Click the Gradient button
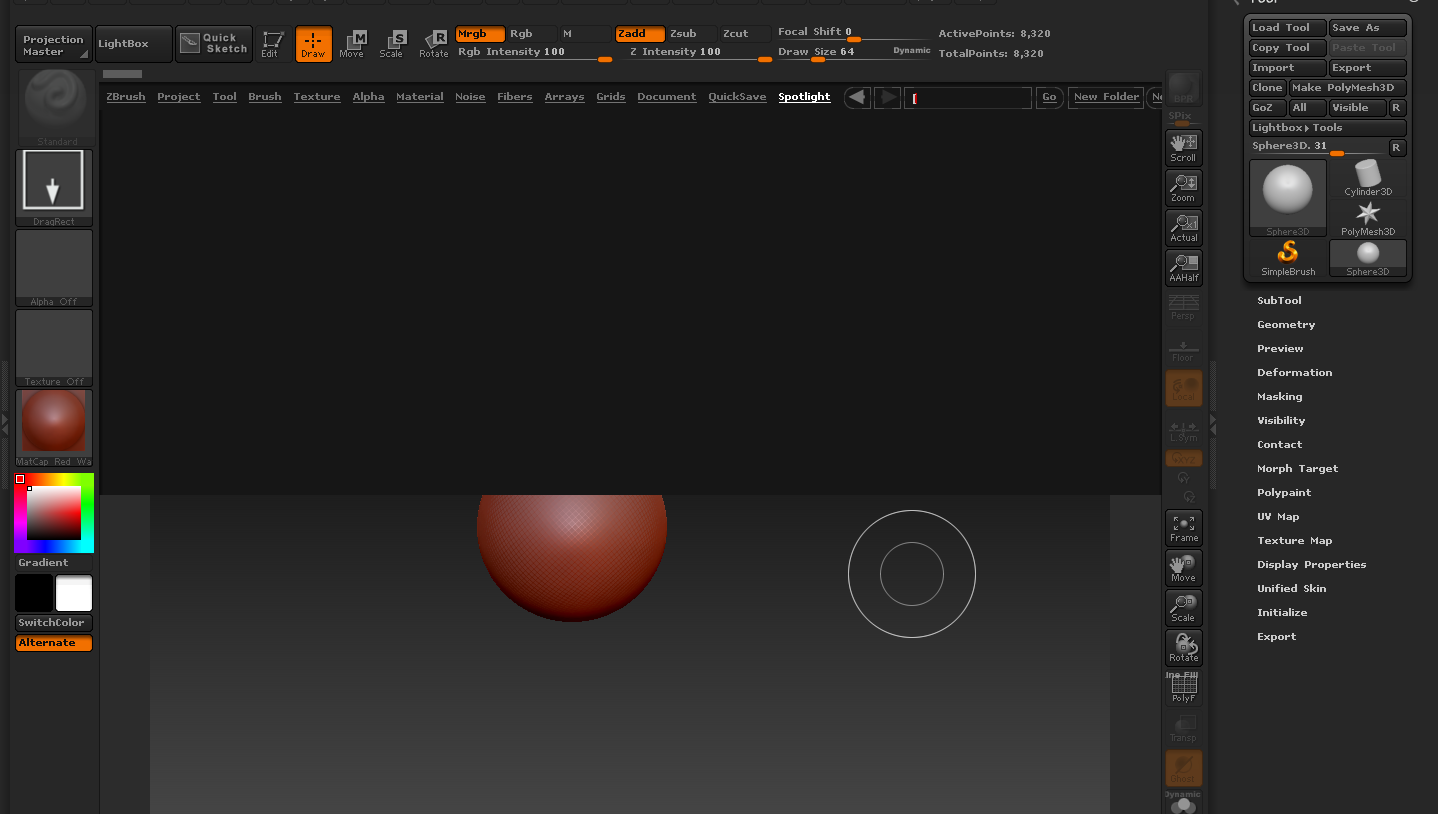1440x814 pixels. pyautogui.click(x=54, y=563)
